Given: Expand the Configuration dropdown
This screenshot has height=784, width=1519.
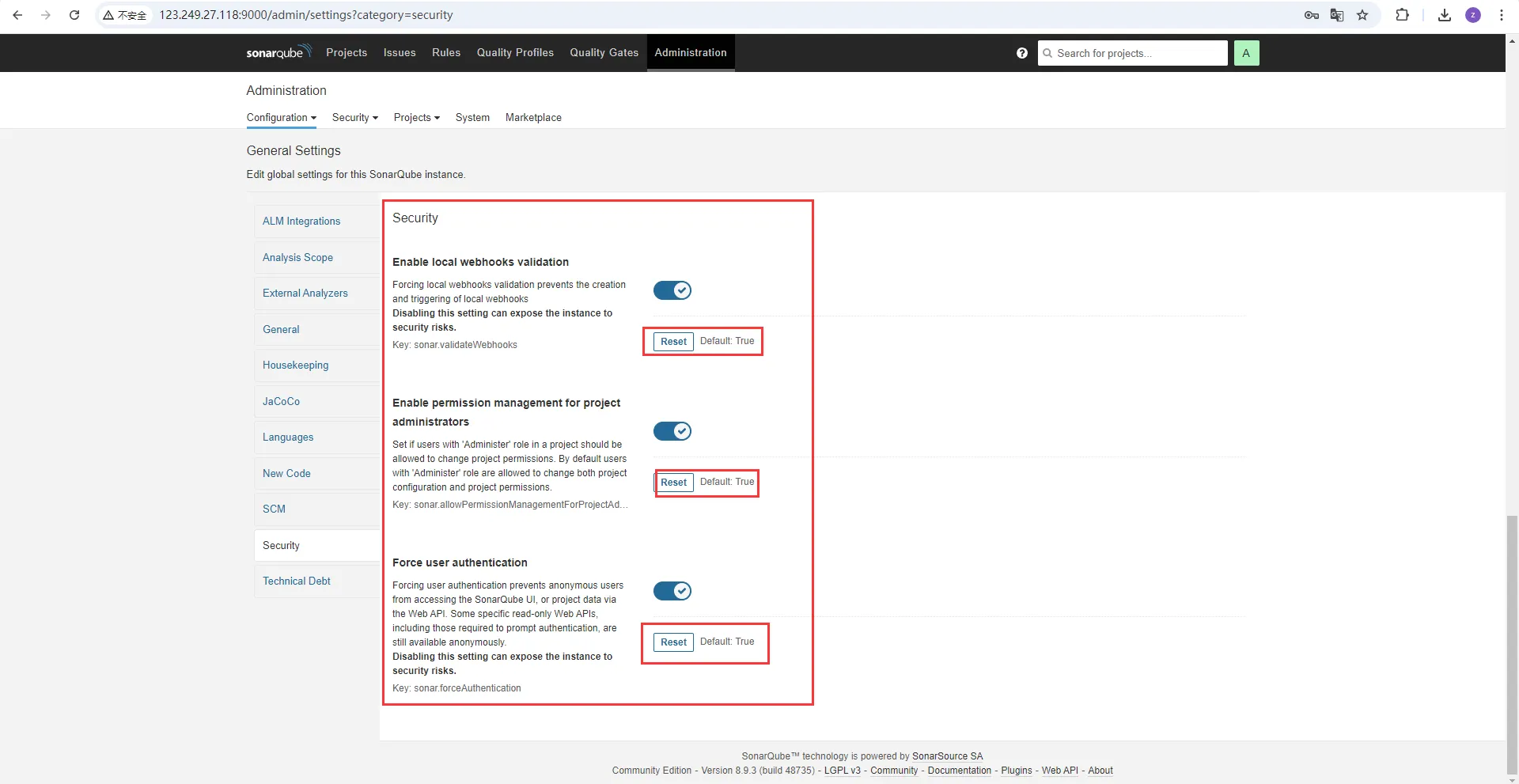Looking at the screenshot, I should [x=282, y=118].
